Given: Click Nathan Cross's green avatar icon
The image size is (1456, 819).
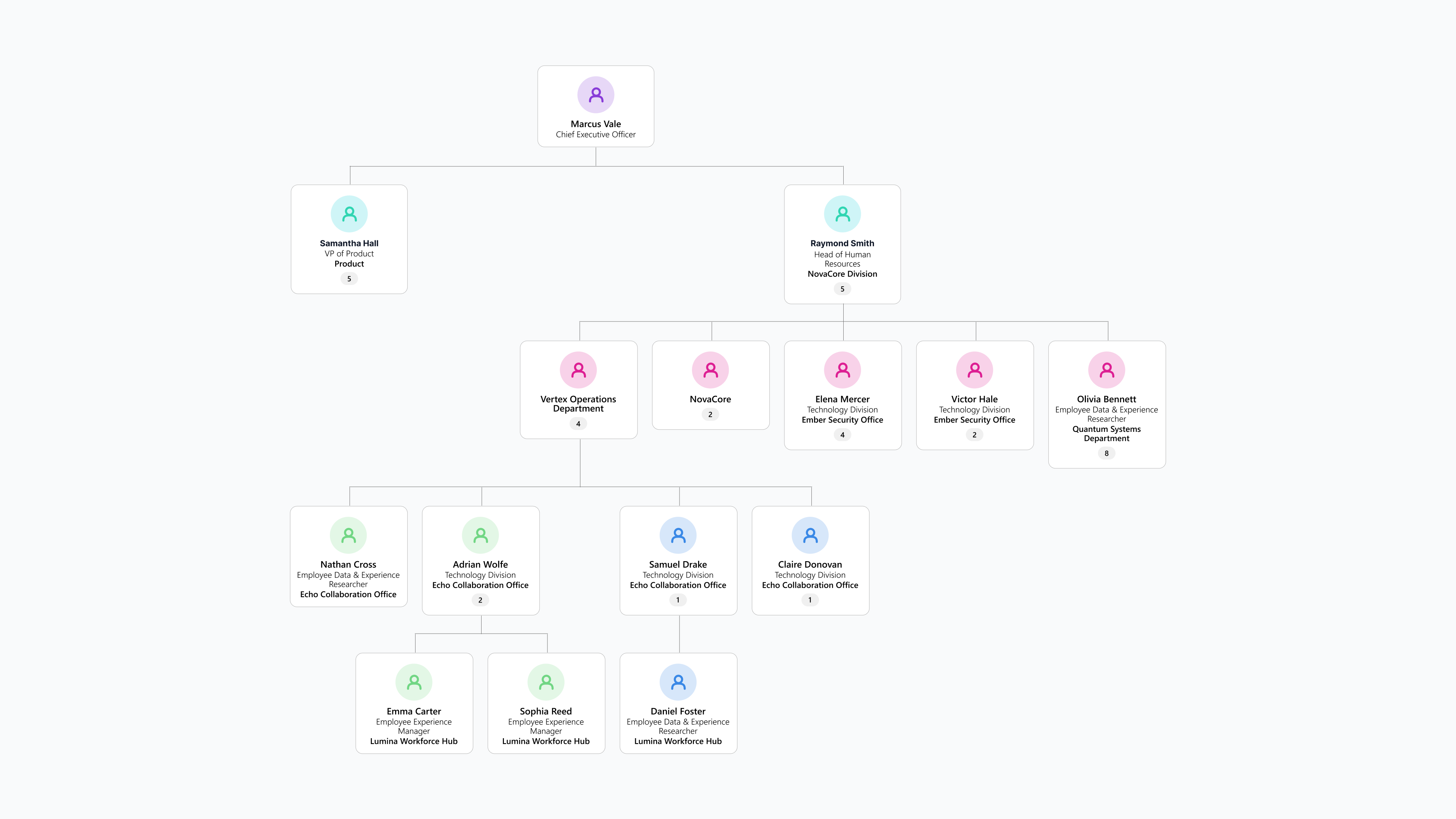Looking at the screenshot, I should 348,535.
